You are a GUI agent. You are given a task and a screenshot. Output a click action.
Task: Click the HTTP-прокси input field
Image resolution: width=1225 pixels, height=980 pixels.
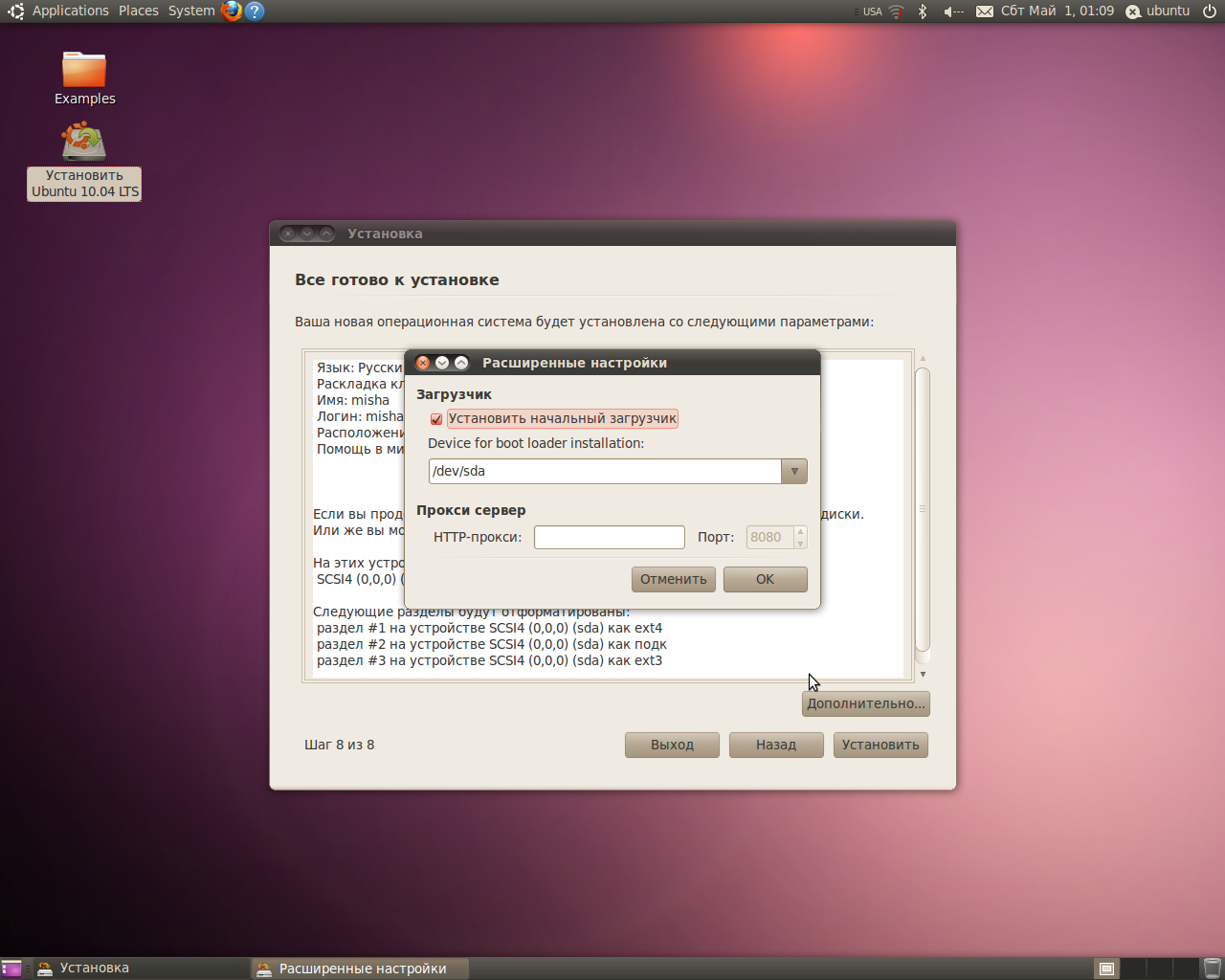pyautogui.click(x=610, y=537)
